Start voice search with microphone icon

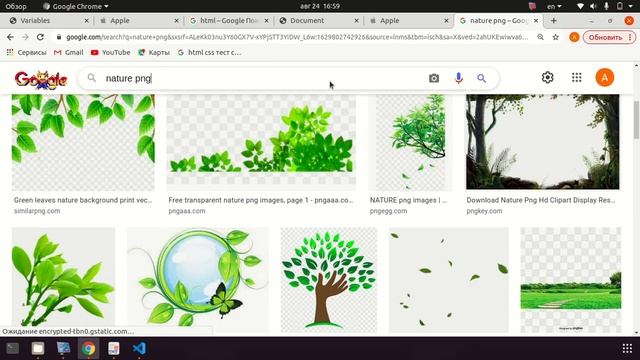click(458, 78)
